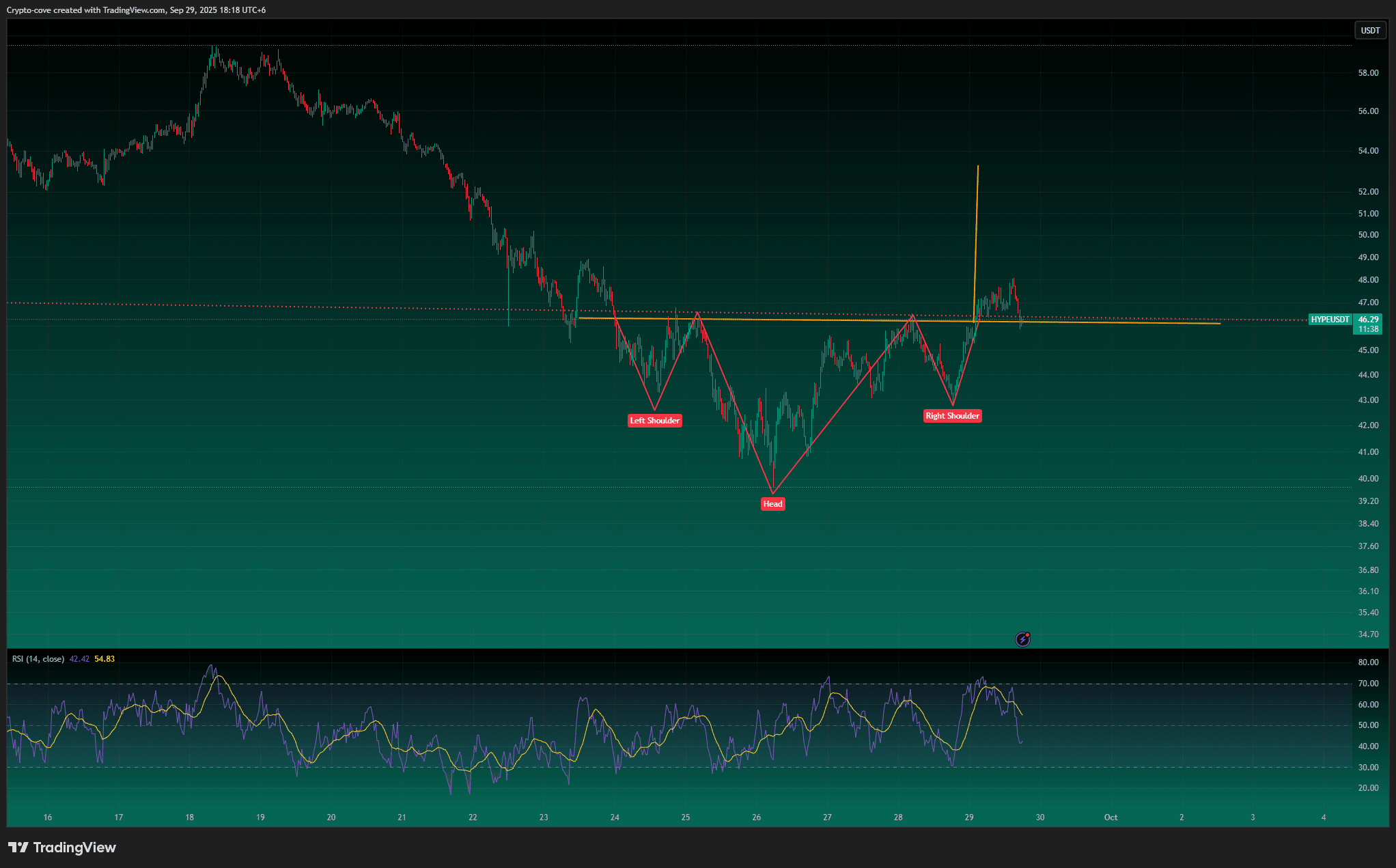
Task: Click the TradingView logo icon
Action: point(18,848)
